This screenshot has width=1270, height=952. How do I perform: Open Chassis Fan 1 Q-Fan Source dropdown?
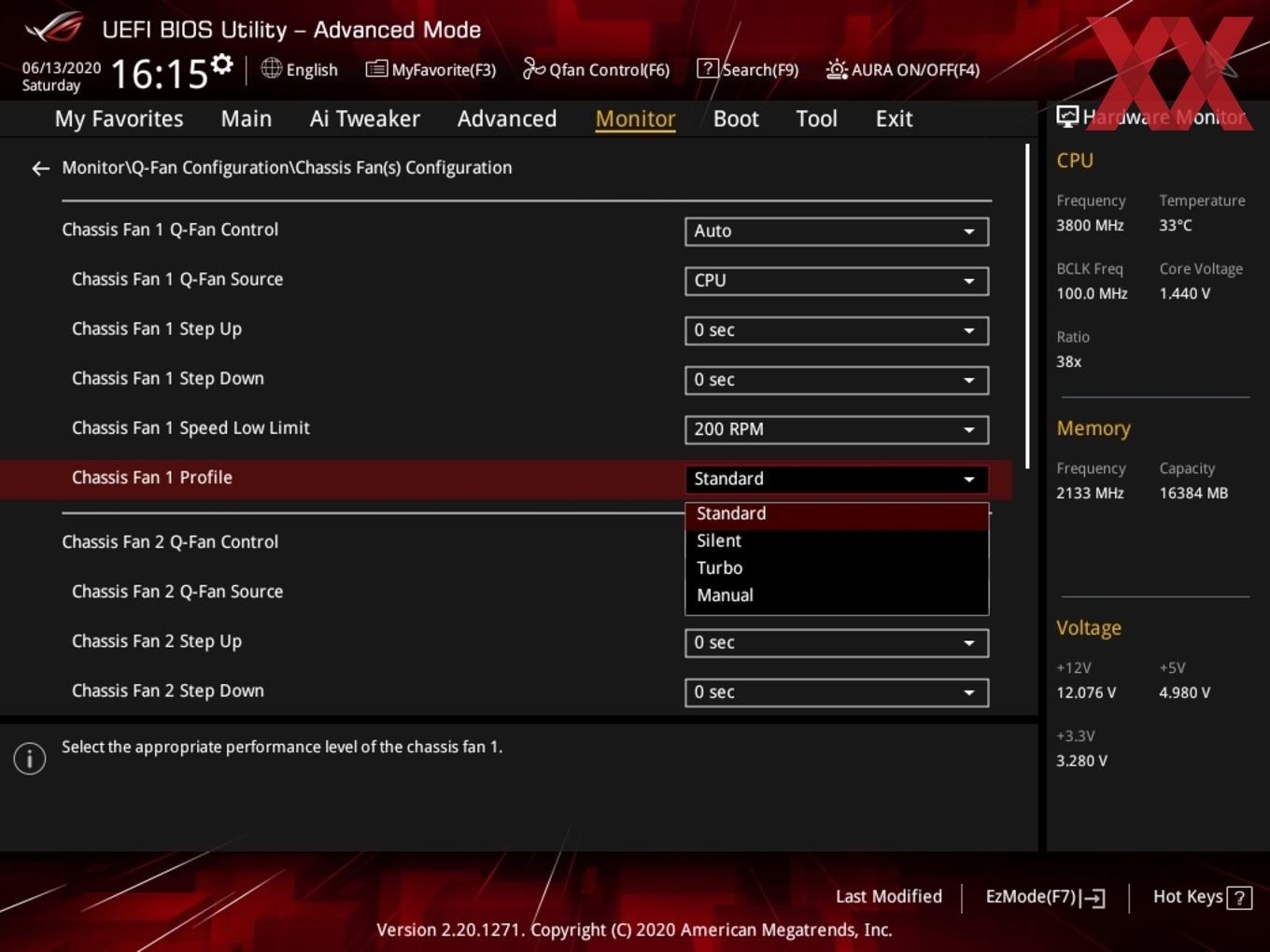click(837, 281)
